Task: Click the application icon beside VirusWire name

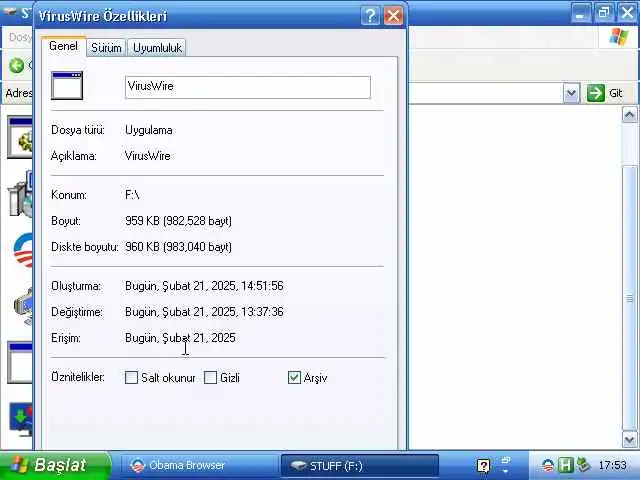Action: [67, 85]
